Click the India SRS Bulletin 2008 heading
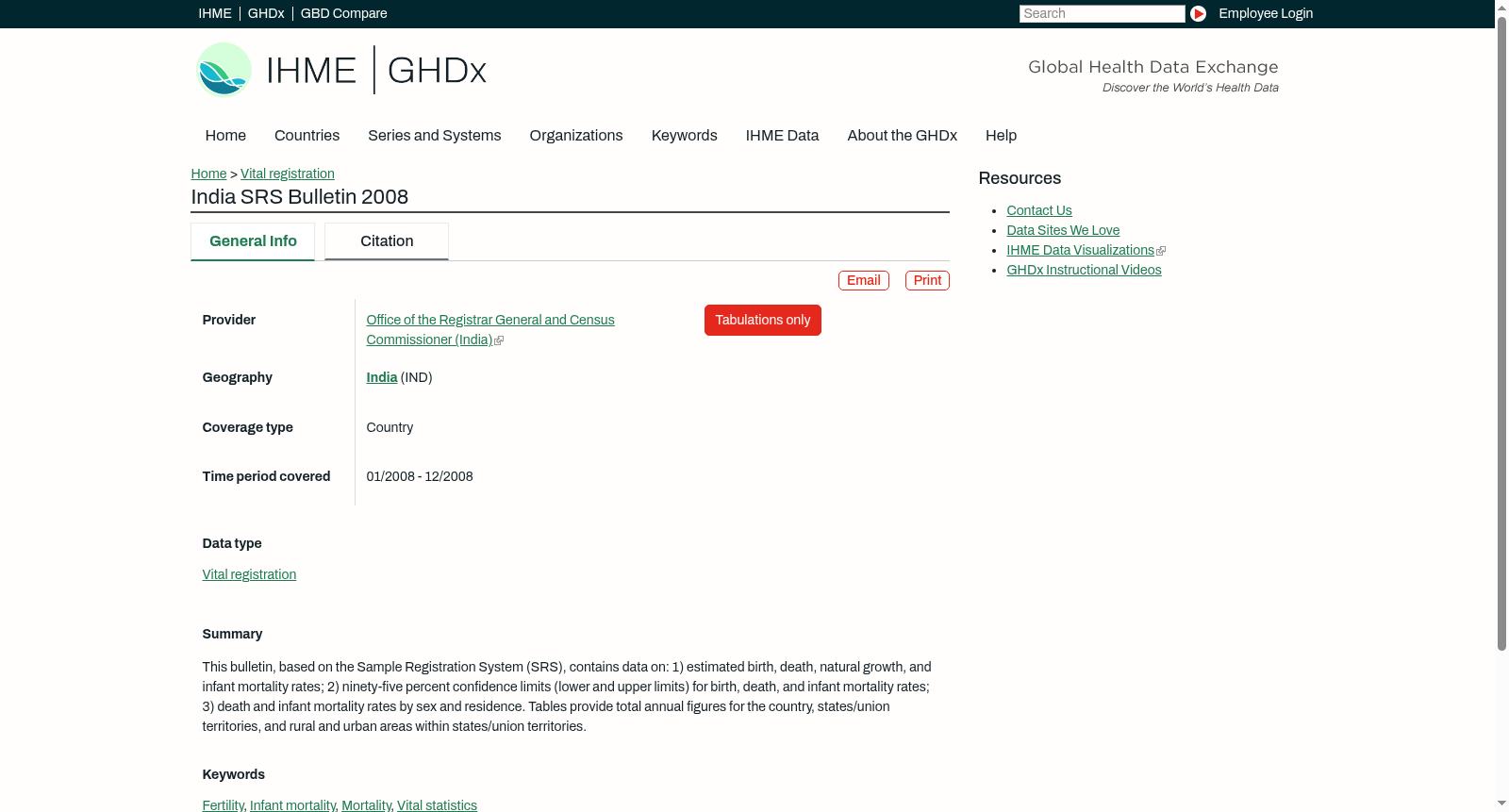The height and width of the screenshot is (812, 1509). (300, 197)
